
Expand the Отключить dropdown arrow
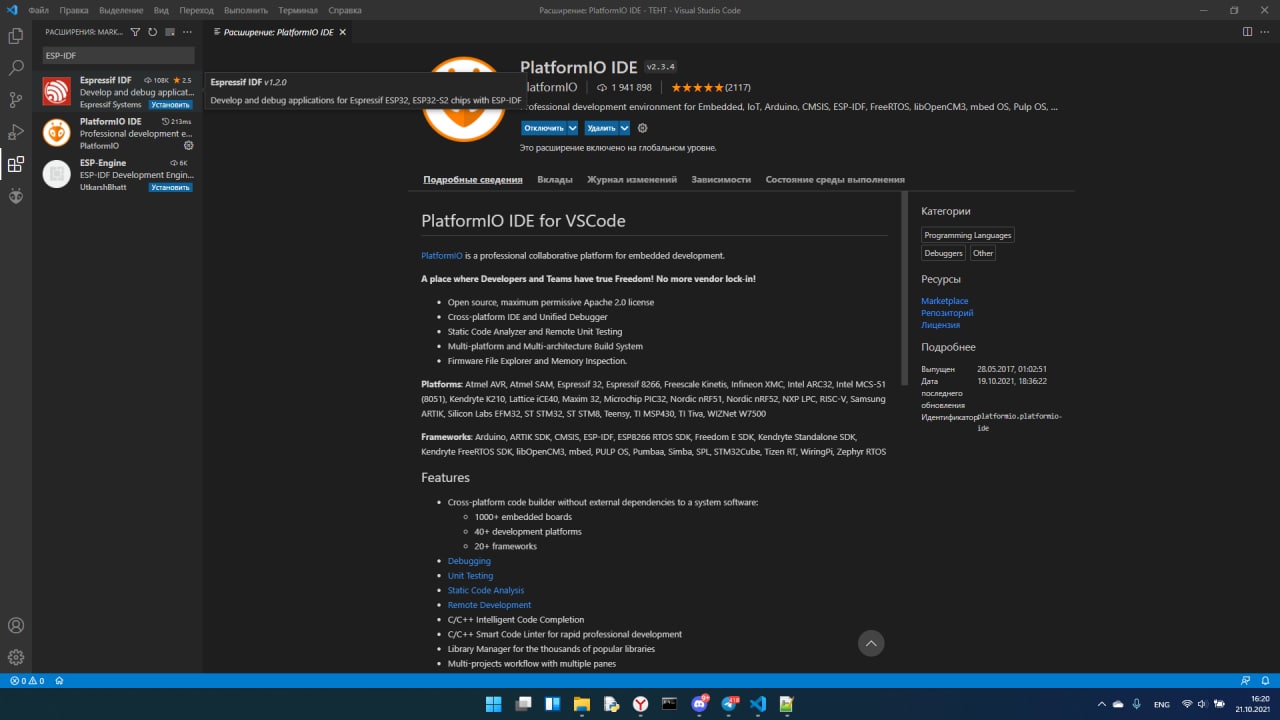(573, 128)
